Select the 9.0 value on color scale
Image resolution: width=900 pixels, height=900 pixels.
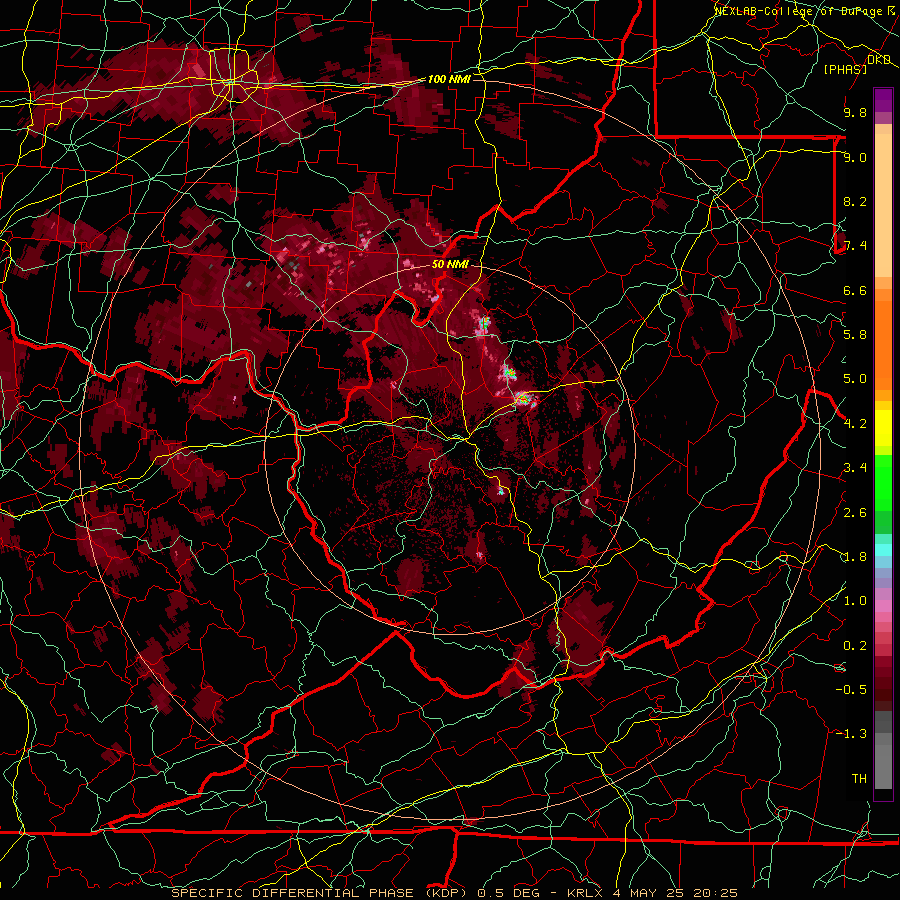pyautogui.click(x=855, y=157)
